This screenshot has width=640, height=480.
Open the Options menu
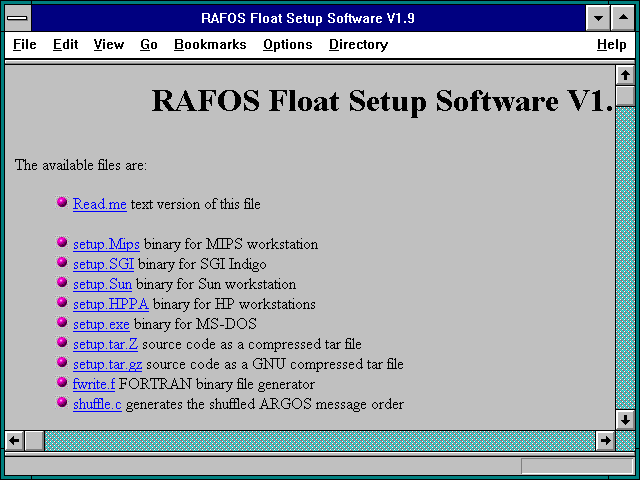(x=288, y=44)
